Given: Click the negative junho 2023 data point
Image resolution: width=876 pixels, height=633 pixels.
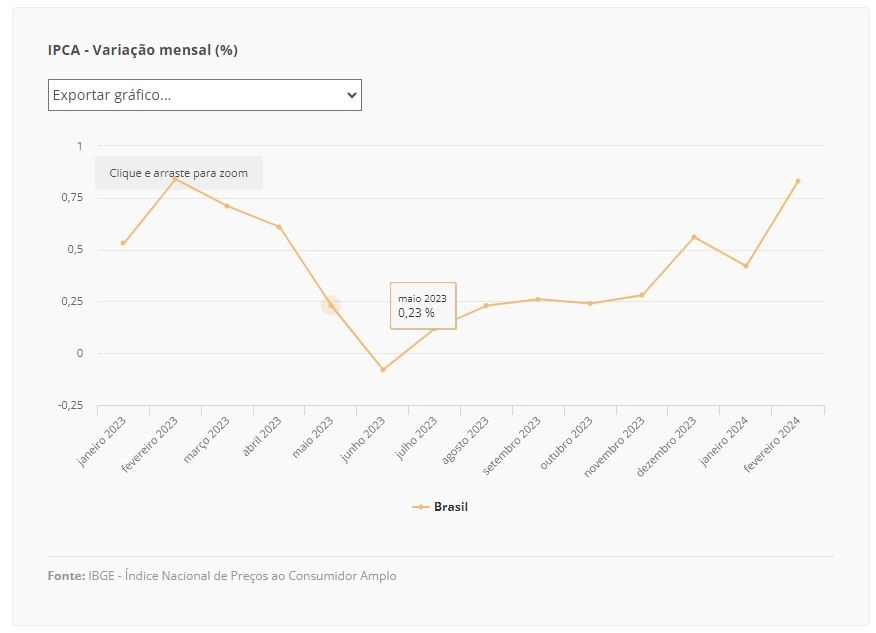Looking at the screenshot, I should pos(383,370).
